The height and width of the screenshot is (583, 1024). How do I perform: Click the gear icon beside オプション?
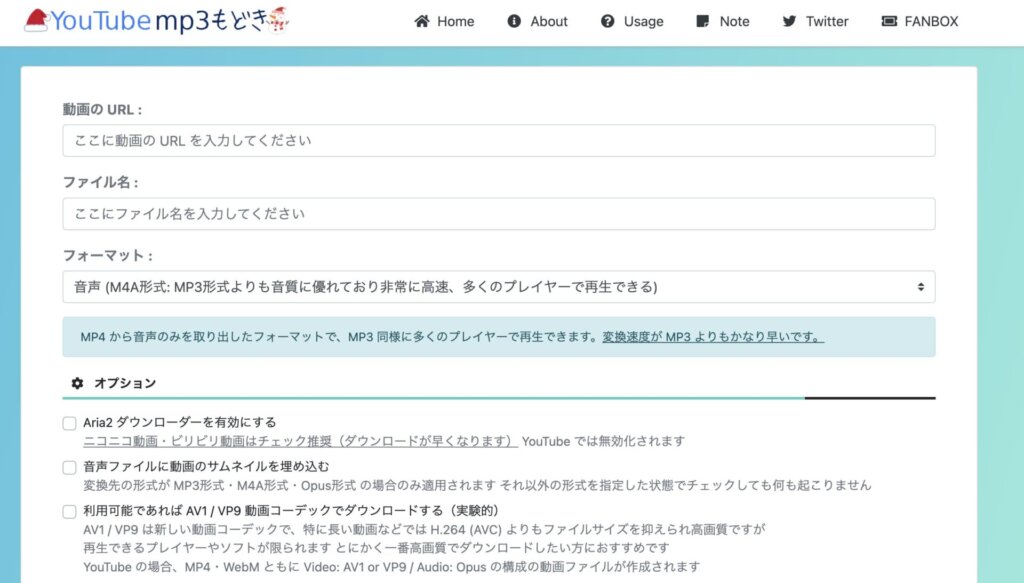pyautogui.click(x=77, y=383)
